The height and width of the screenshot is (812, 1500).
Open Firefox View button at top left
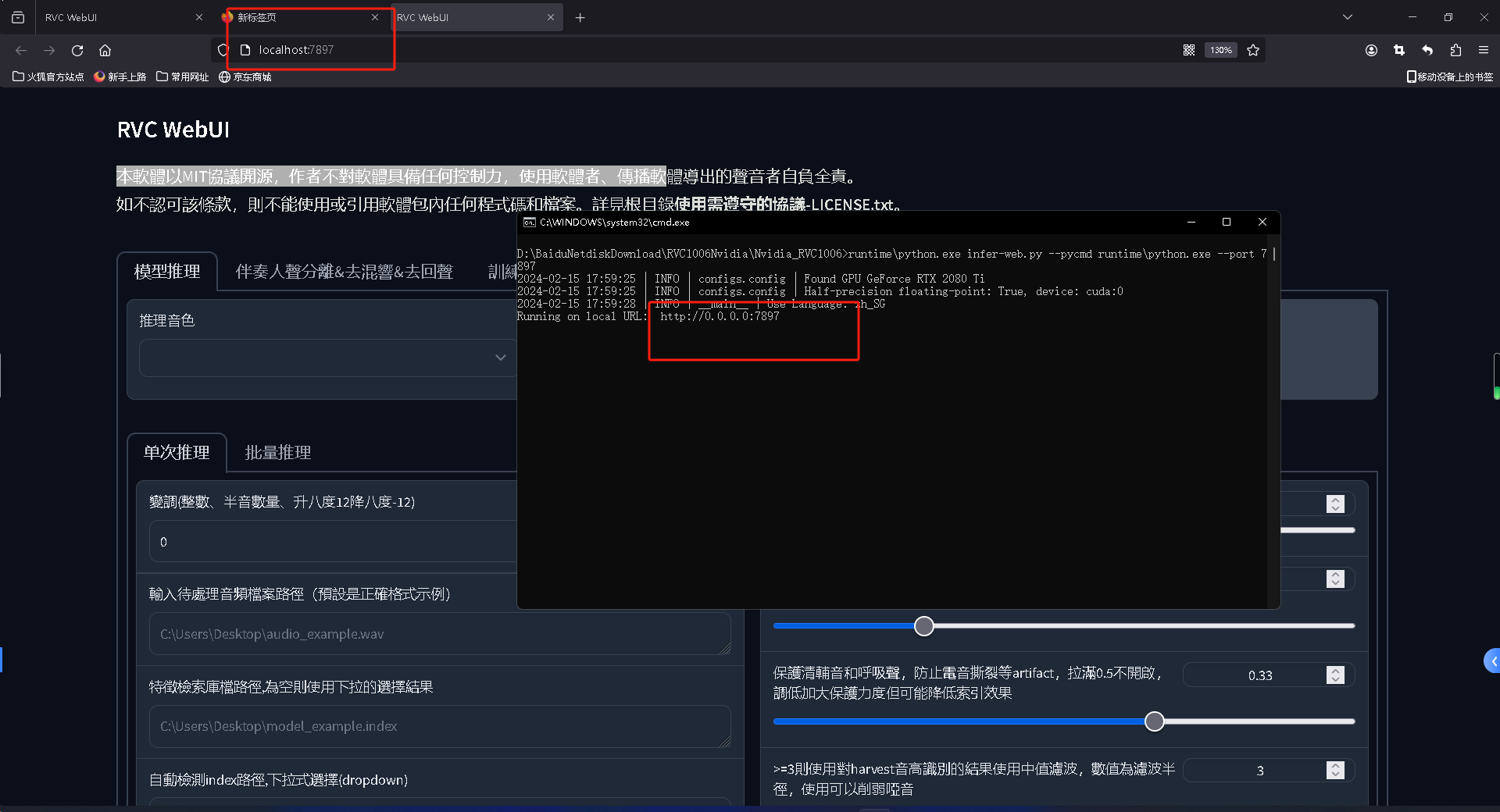pyautogui.click(x=18, y=17)
